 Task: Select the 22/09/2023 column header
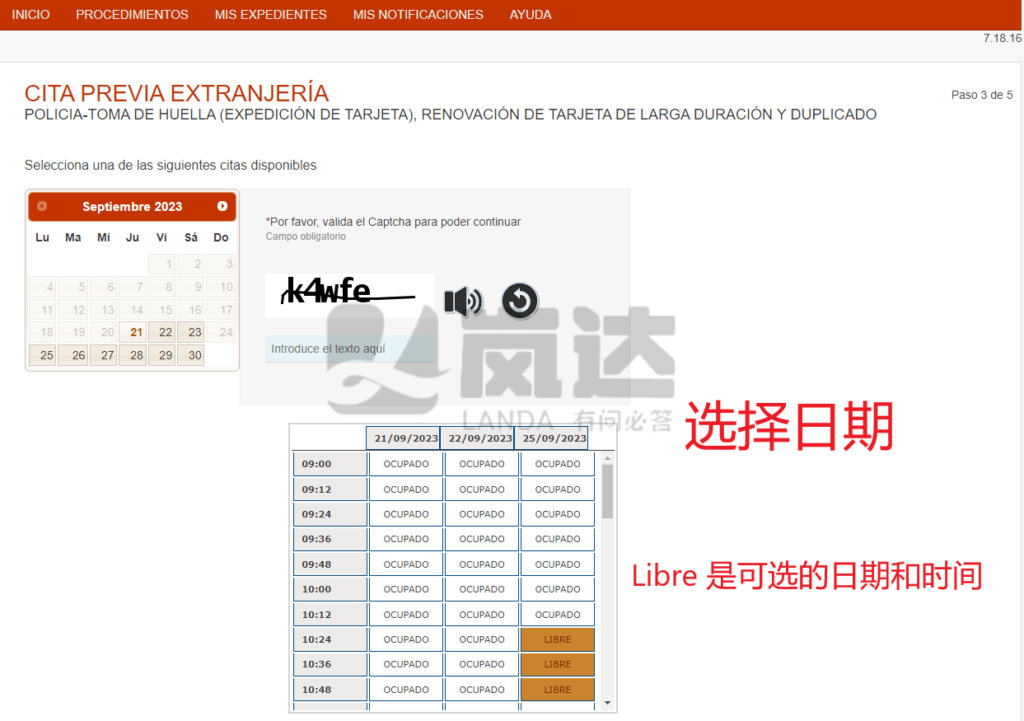tap(482, 438)
